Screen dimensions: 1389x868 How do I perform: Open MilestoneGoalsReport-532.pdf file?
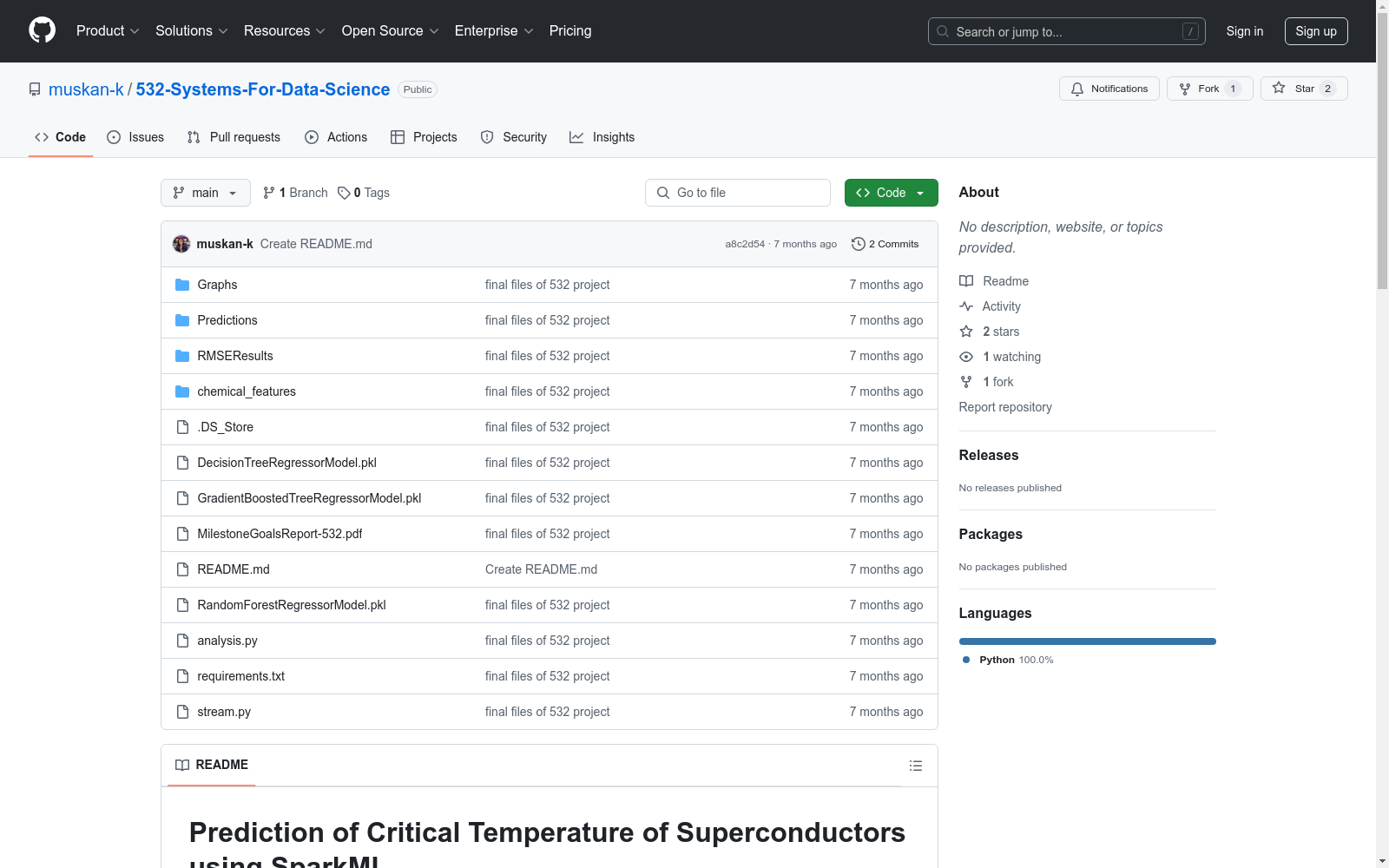(280, 534)
